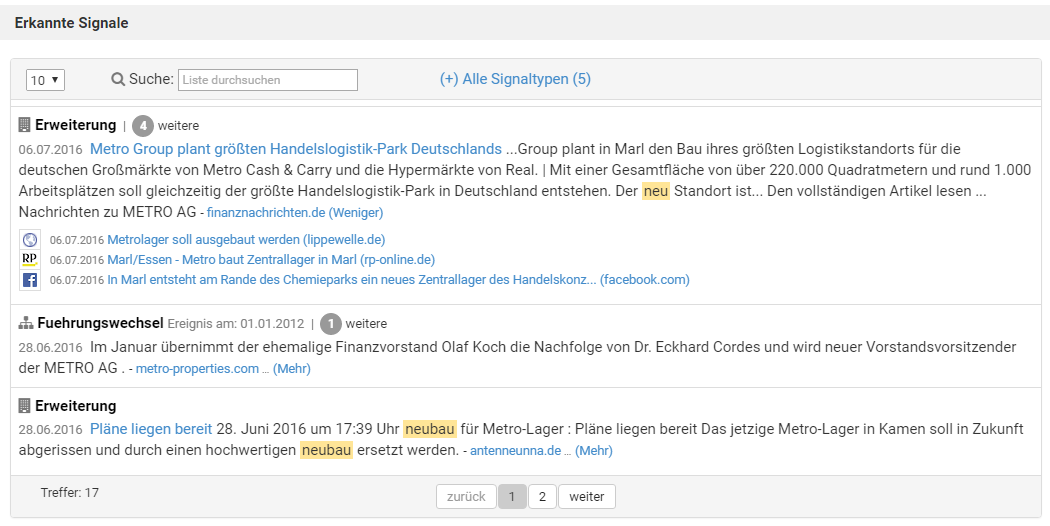
Task: Open the facebook.com Zentrallager post link
Action: click(398, 279)
